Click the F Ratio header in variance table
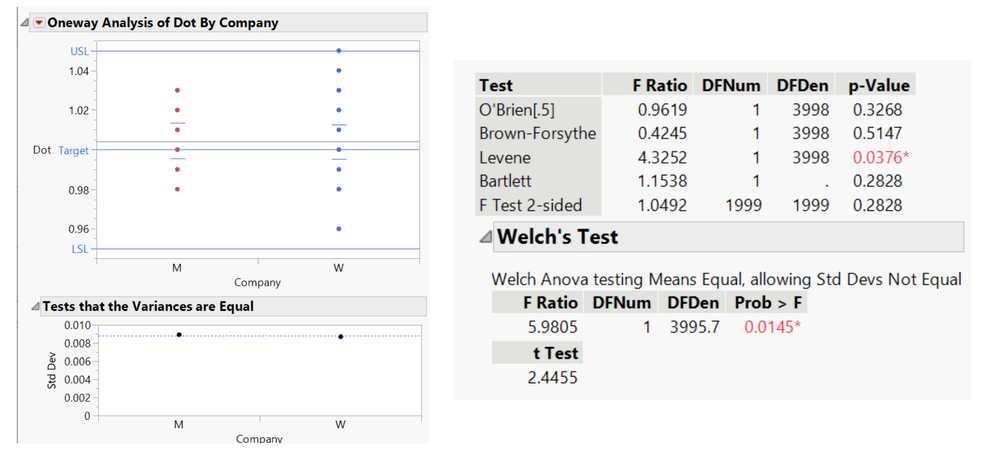998x452 pixels. 659,85
